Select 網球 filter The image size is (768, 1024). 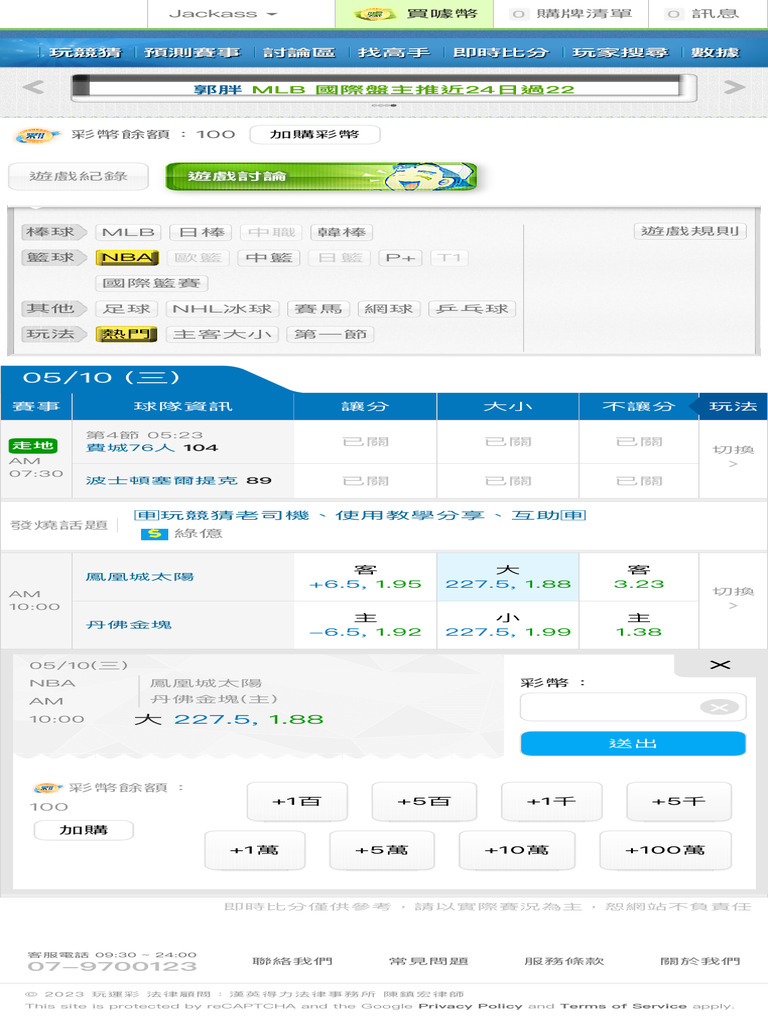(x=389, y=309)
